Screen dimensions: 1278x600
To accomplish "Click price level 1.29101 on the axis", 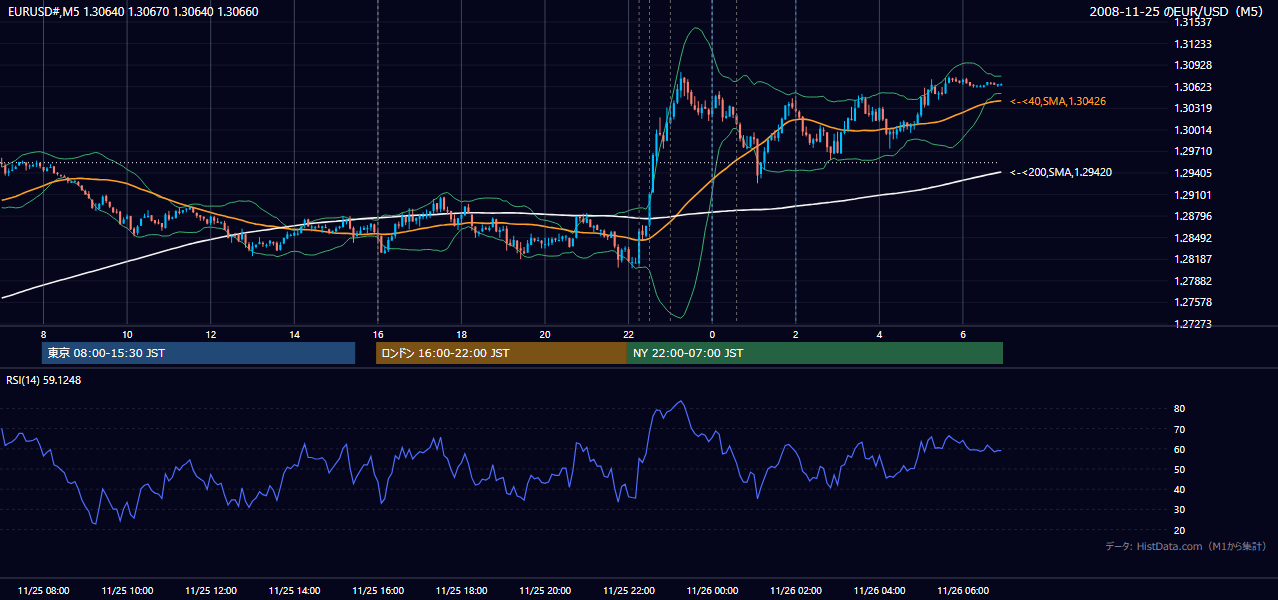I will [x=1194, y=195].
